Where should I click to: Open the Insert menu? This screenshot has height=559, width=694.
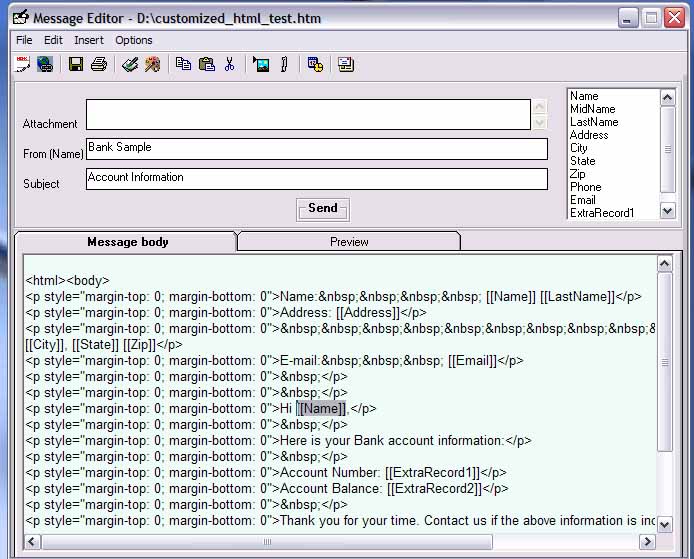88,40
